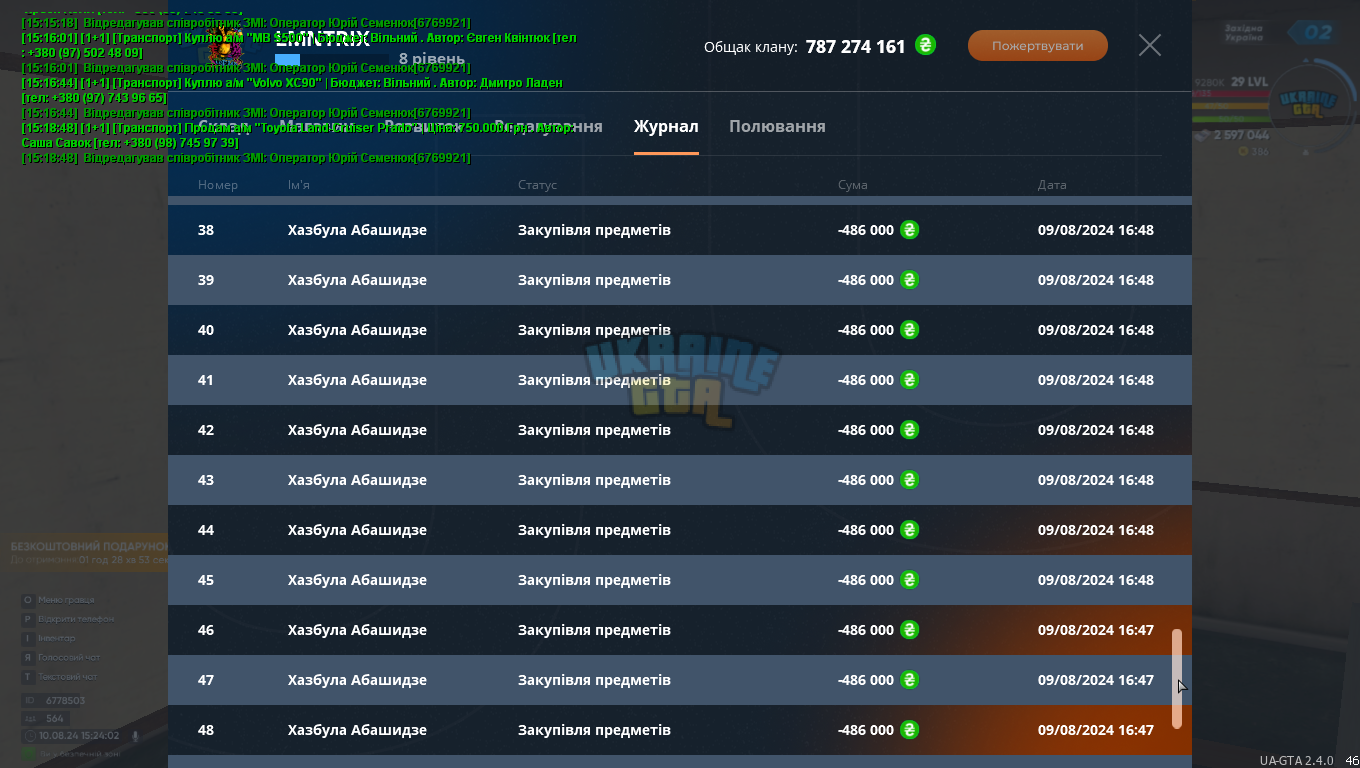Click the microphone icon near the date-time display
This screenshot has height=768, width=1360.
tap(135, 735)
